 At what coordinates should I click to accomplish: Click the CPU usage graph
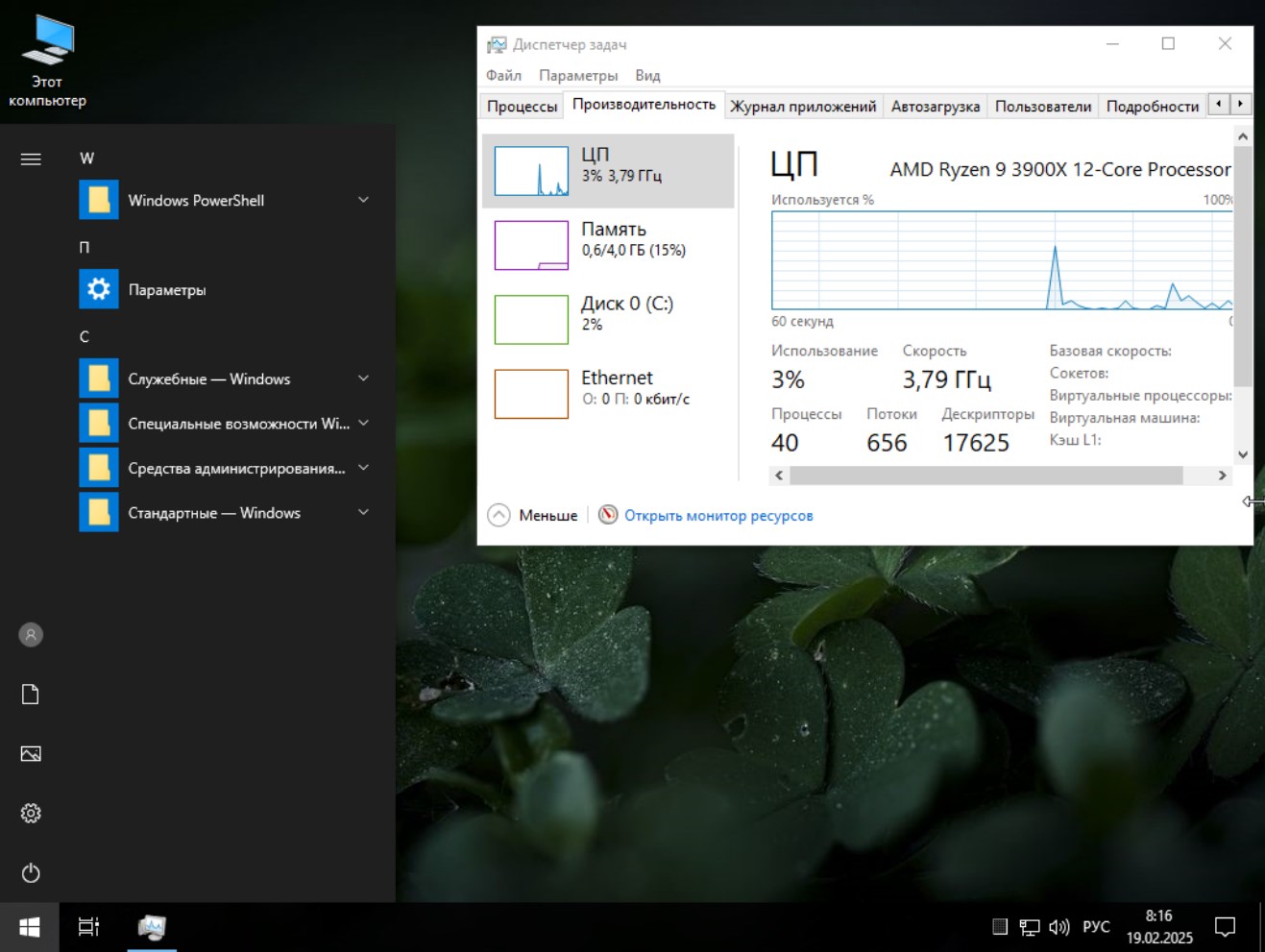[1002, 260]
